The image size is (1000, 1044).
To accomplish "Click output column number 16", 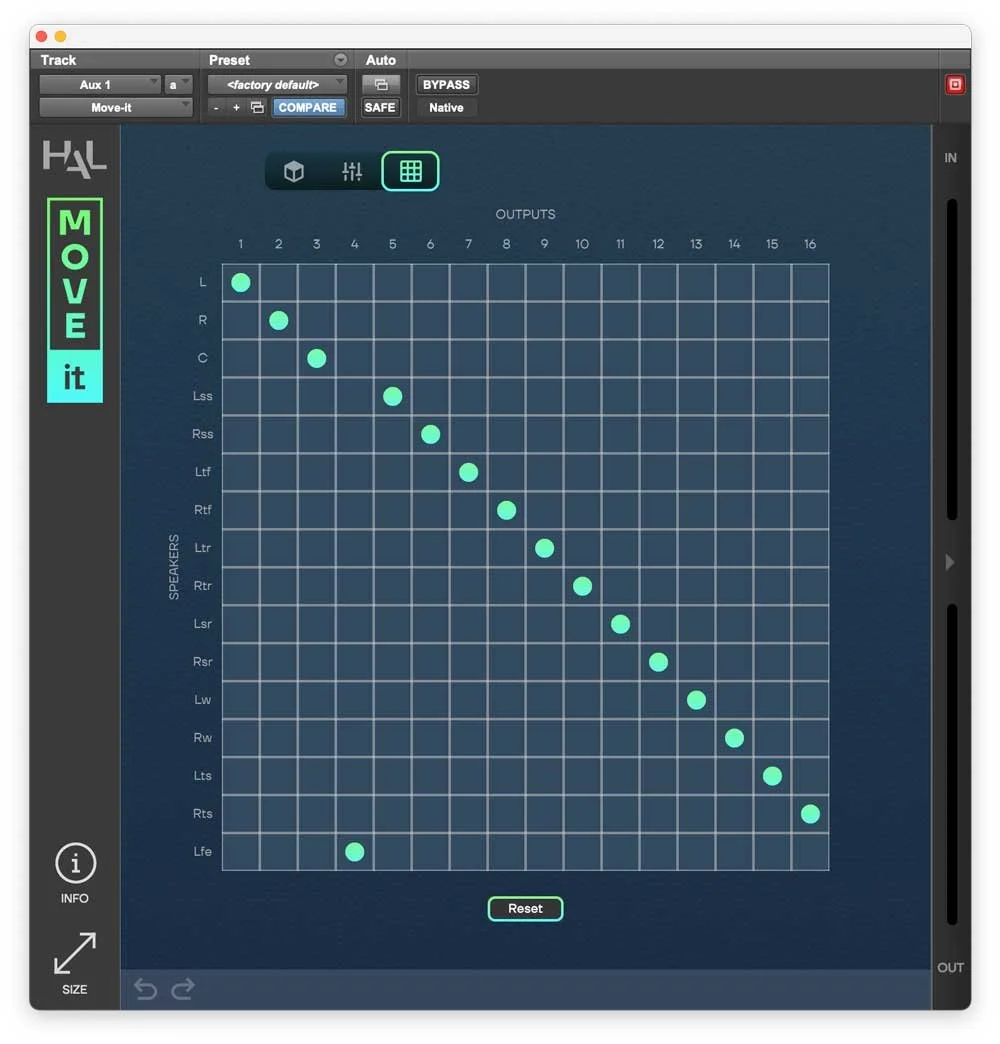I will (x=810, y=244).
